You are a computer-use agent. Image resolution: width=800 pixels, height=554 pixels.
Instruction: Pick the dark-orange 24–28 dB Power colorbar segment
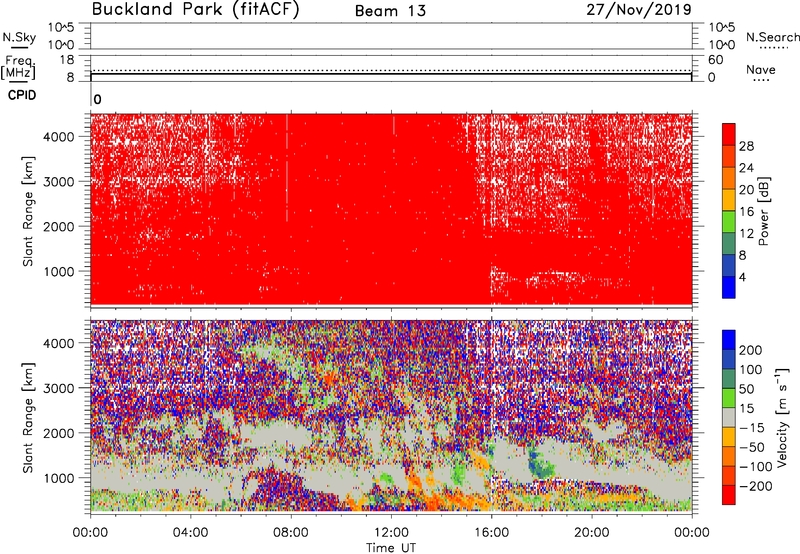coord(729,156)
